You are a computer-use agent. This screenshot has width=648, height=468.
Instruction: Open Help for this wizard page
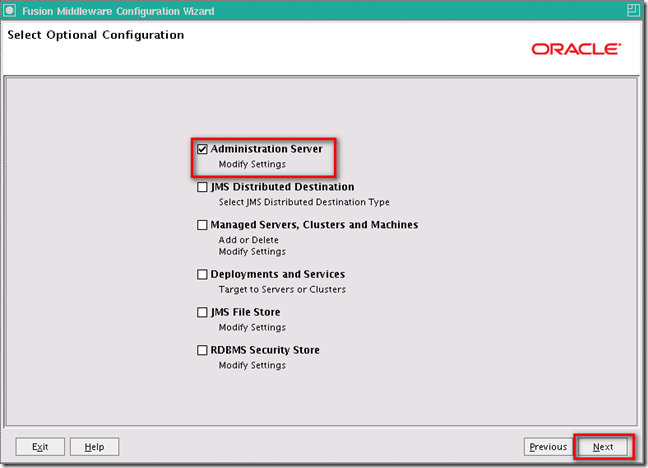coord(95,447)
